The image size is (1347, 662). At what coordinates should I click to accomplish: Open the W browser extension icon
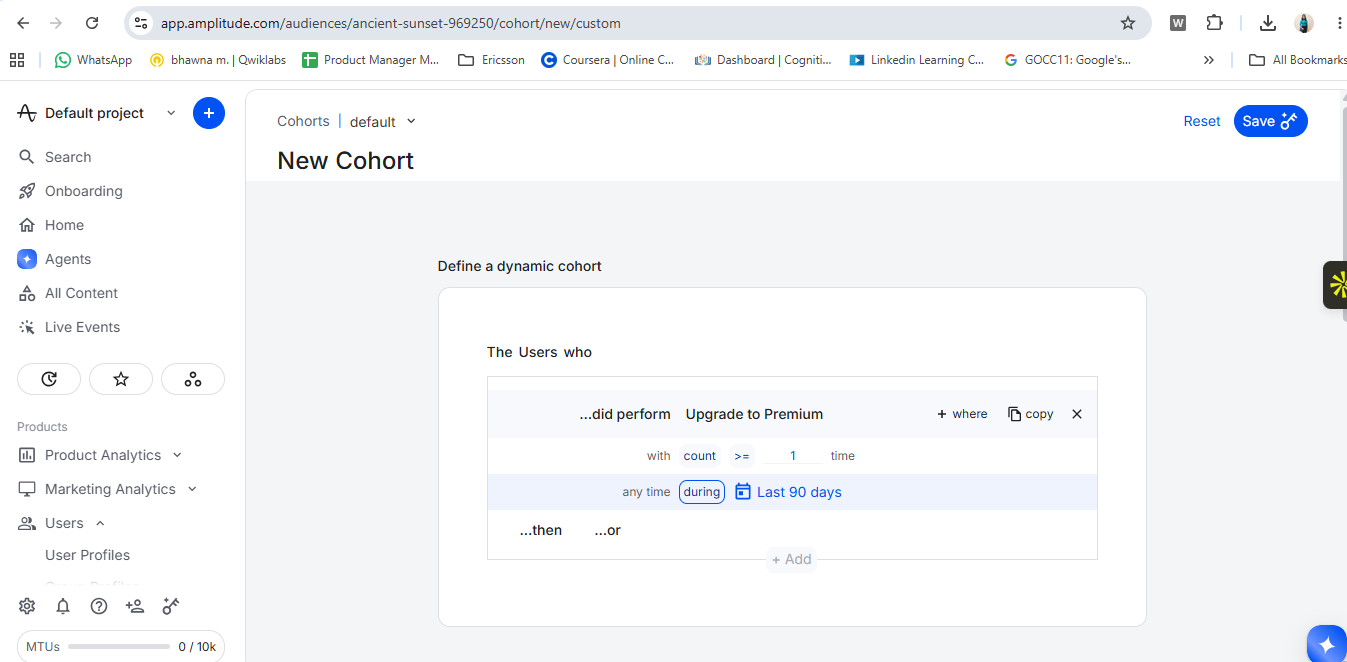pyautogui.click(x=1178, y=23)
